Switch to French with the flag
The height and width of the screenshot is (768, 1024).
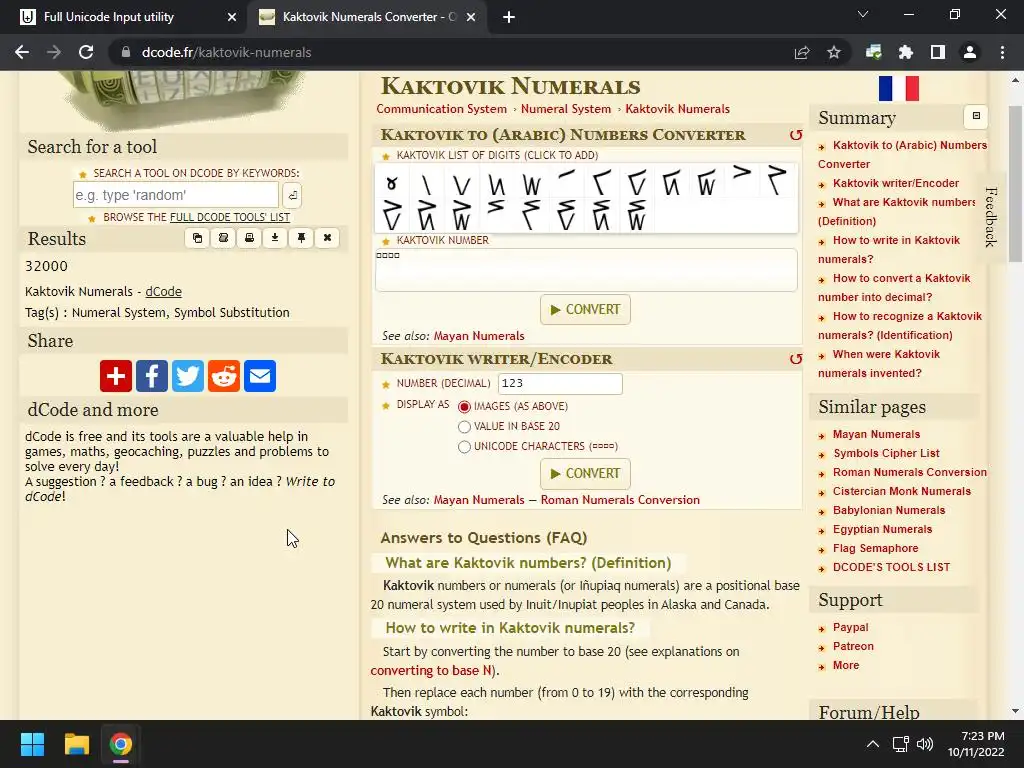pos(899,88)
